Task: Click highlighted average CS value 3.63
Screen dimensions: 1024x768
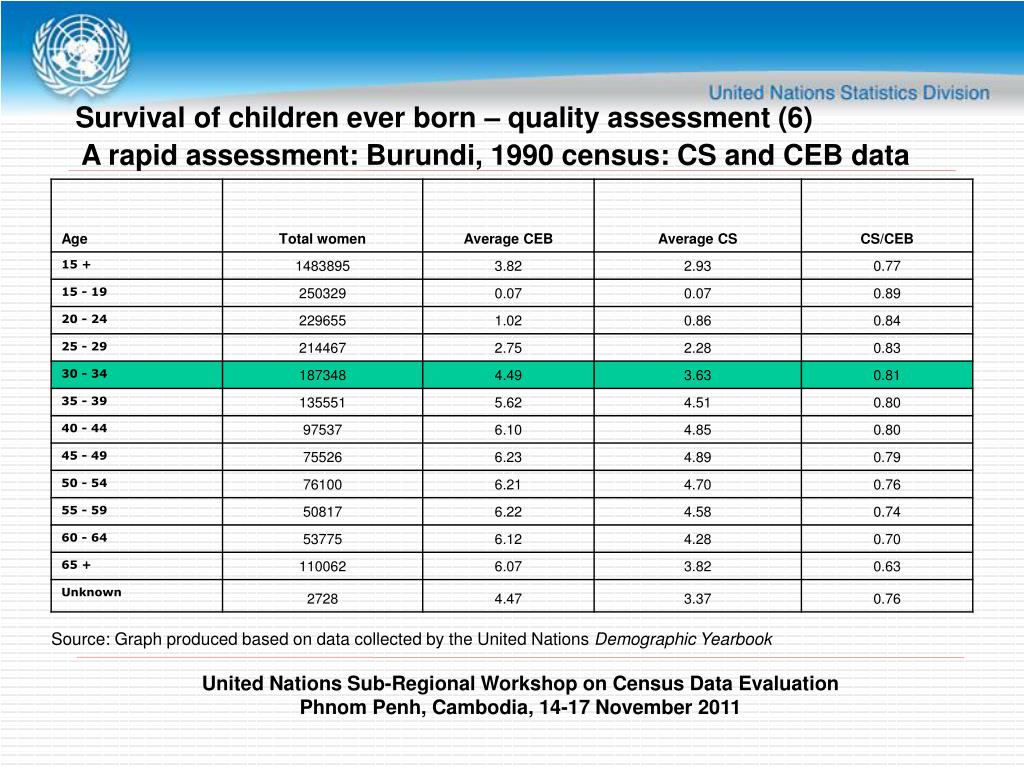Action: pyautogui.click(x=697, y=376)
